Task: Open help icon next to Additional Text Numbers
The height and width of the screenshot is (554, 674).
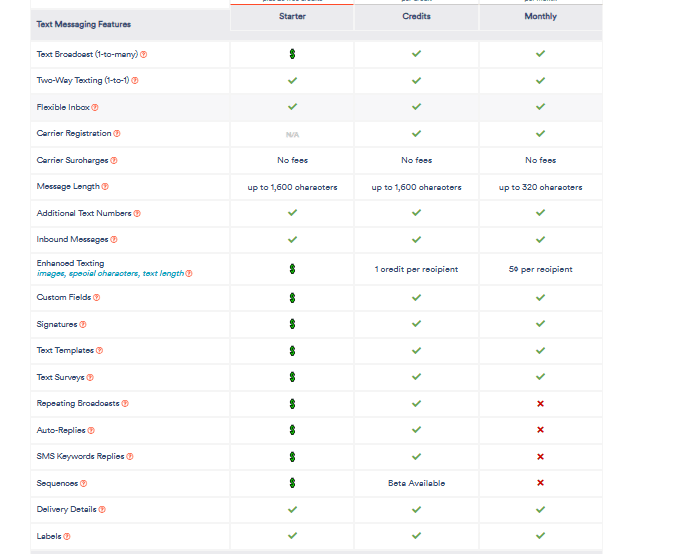Action: 137,214
